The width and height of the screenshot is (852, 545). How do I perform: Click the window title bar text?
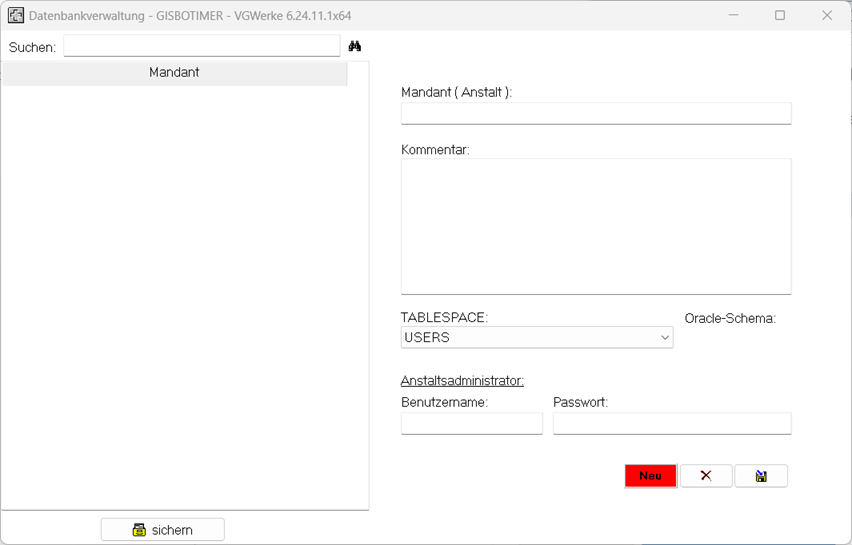(x=190, y=16)
